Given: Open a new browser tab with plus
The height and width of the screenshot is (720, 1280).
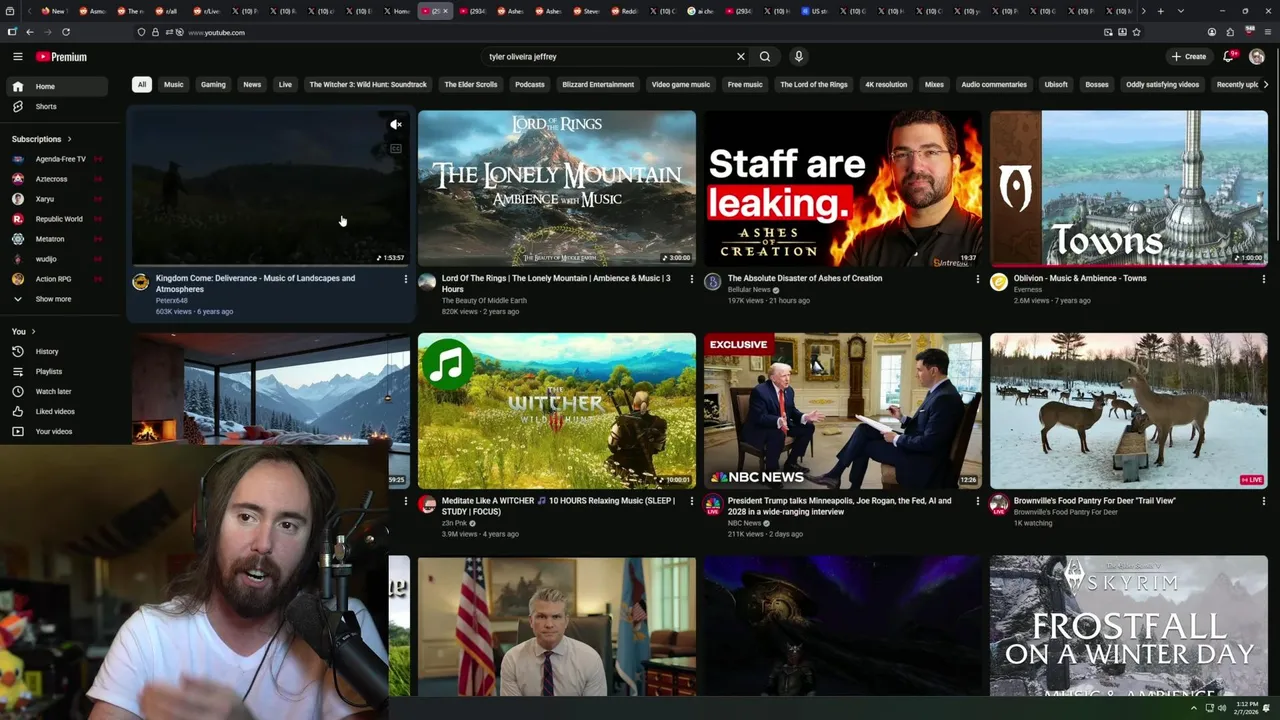Looking at the screenshot, I should (x=1160, y=11).
